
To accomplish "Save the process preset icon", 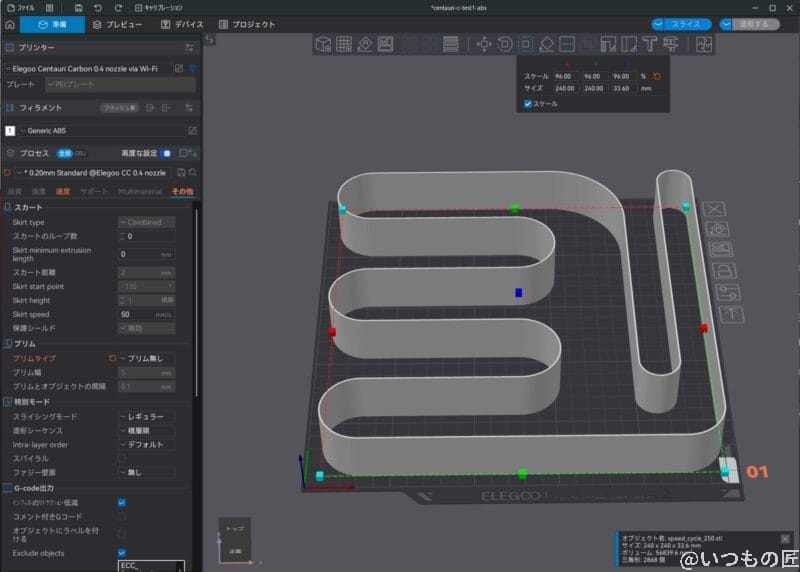I will point(181,173).
